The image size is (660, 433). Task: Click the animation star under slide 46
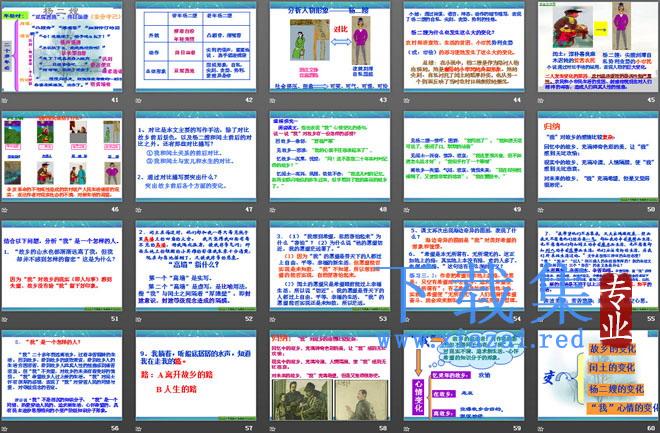pyautogui.click(x=5, y=210)
